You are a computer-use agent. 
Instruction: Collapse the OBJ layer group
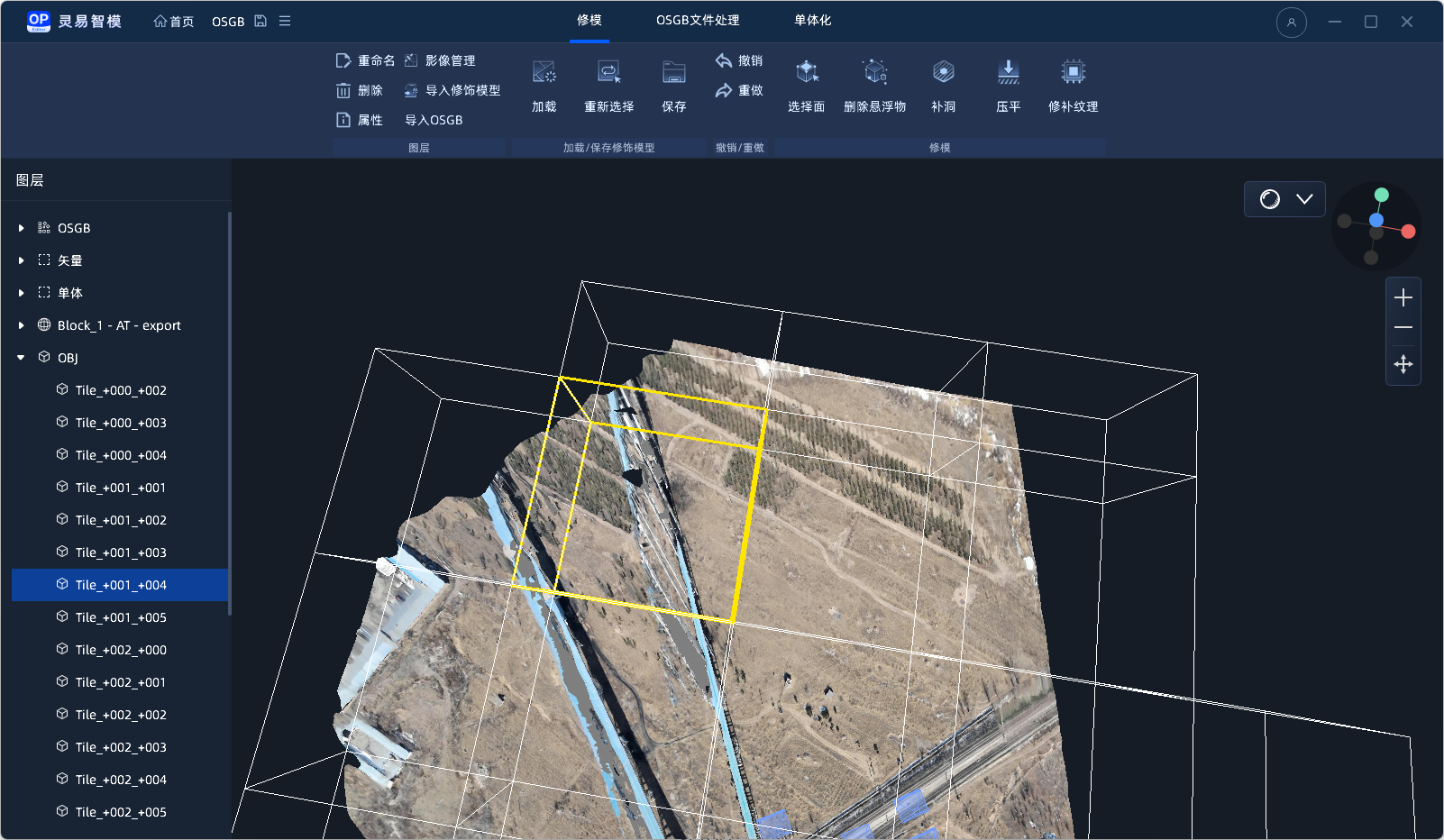[21, 358]
